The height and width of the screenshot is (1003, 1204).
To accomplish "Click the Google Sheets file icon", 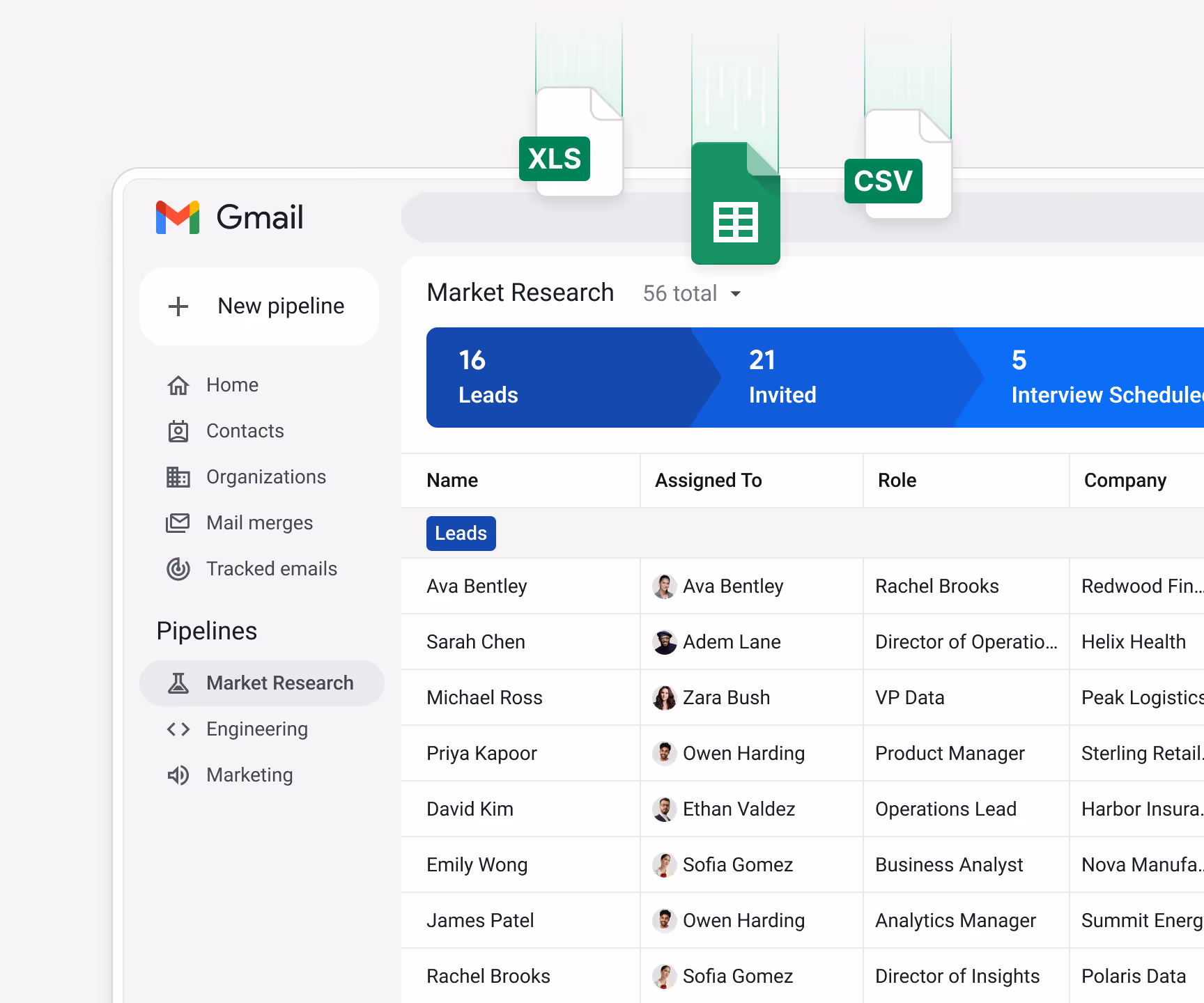I will click(x=736, y=203).
